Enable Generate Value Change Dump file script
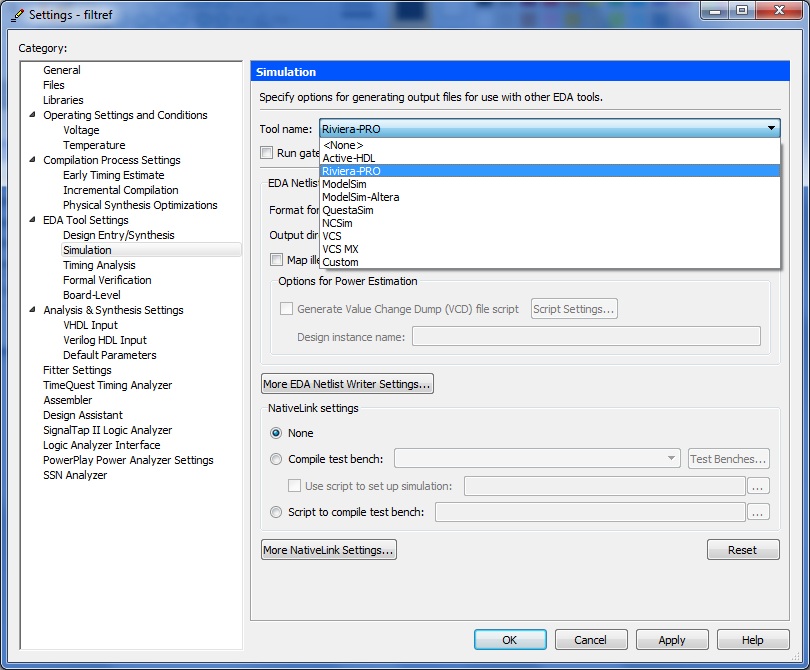The image size is (810, 670). pyautogui.click(x=286, y=309)
